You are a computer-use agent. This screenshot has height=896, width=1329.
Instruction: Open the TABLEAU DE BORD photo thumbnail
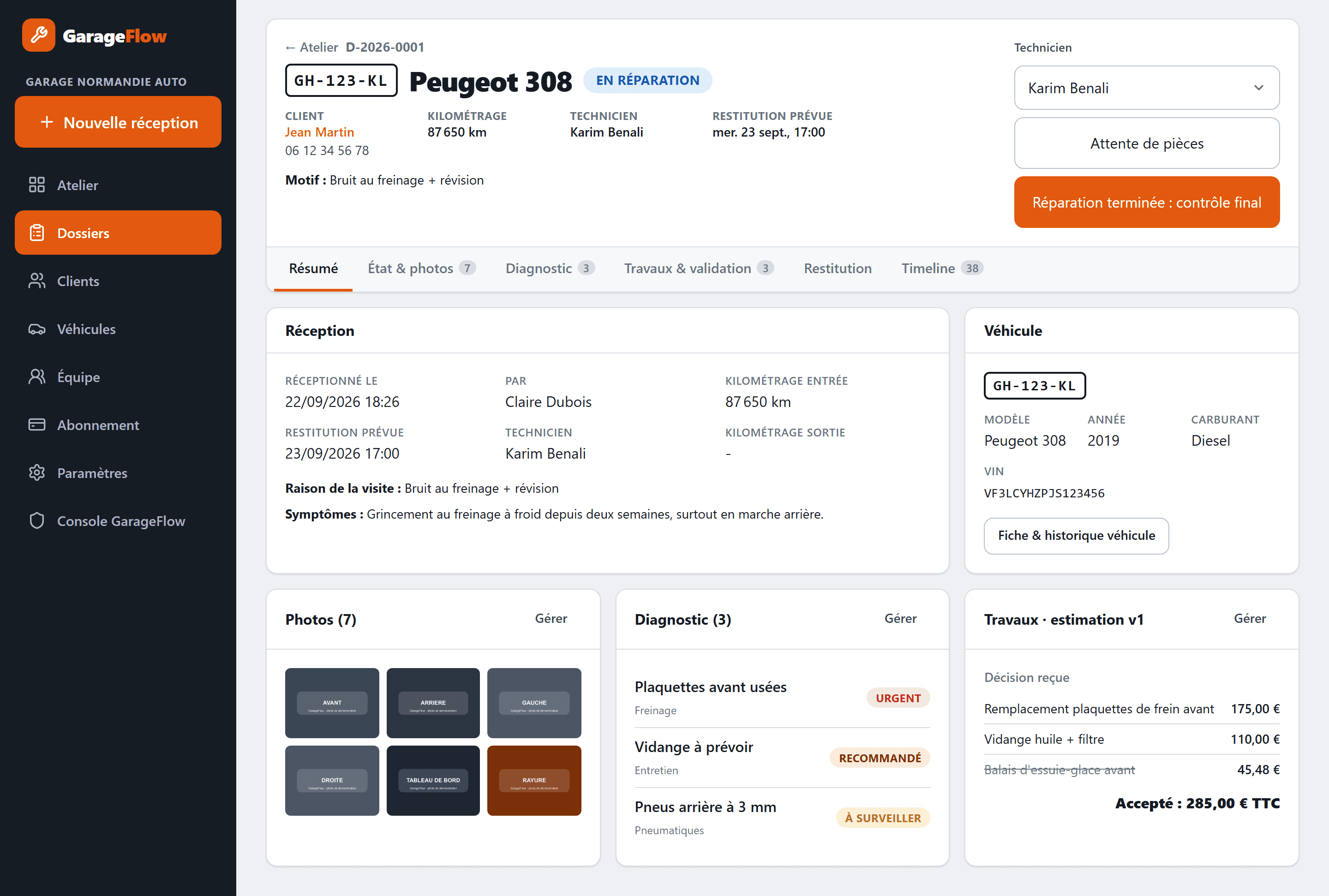click(433, 780)
